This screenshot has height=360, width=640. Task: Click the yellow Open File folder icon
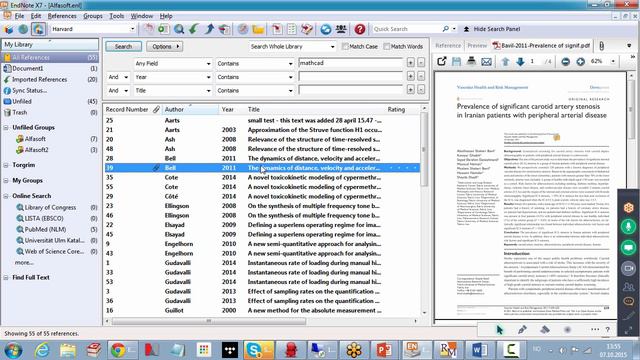point(258,29)
